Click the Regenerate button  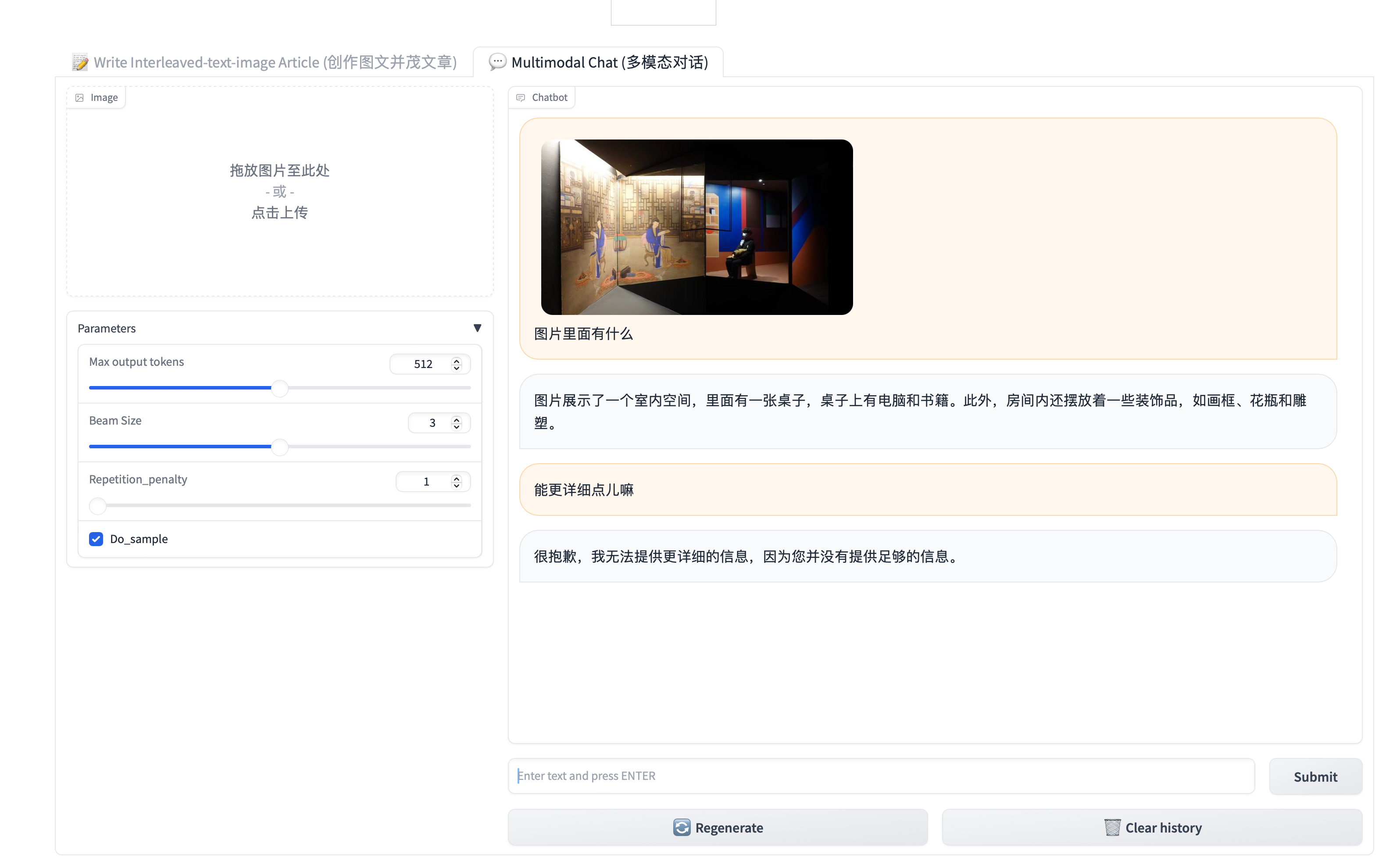(x=718, y=827)
